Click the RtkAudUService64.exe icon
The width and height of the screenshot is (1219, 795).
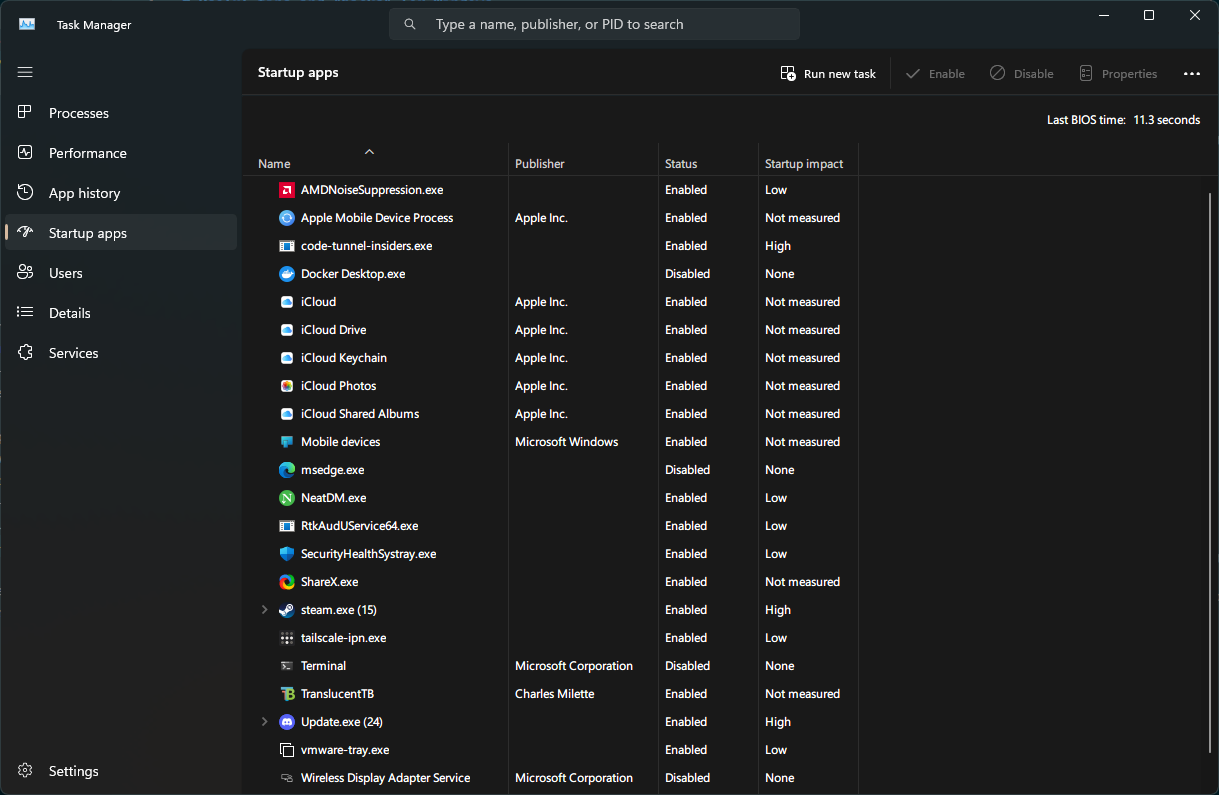287,526
